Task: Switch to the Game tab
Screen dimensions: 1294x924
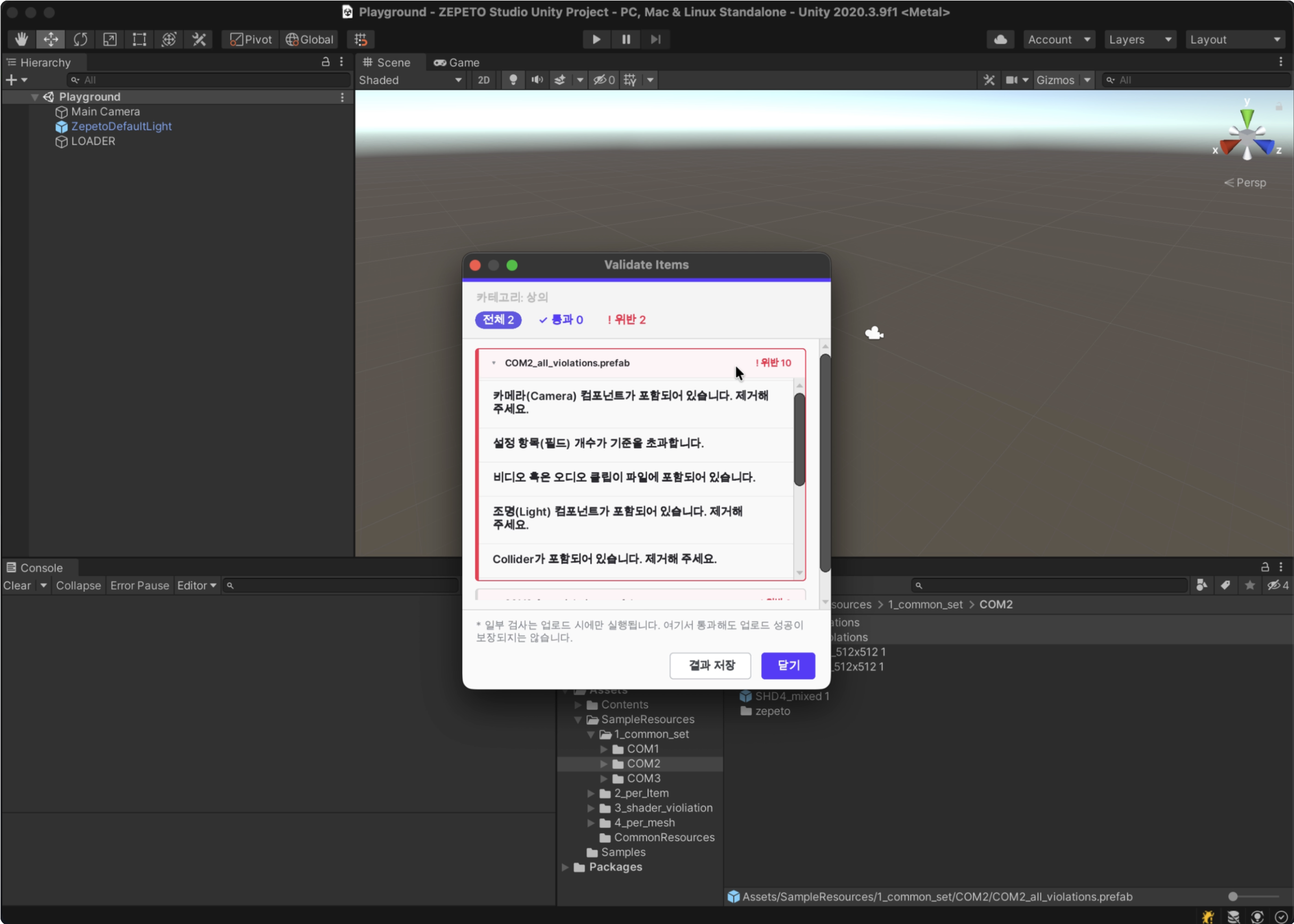Action: pos(456,63)
